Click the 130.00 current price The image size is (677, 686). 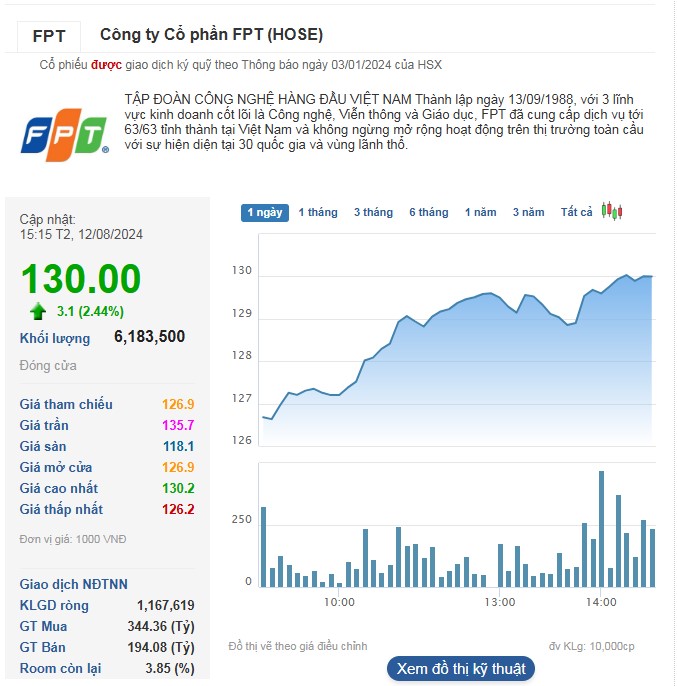81,279
